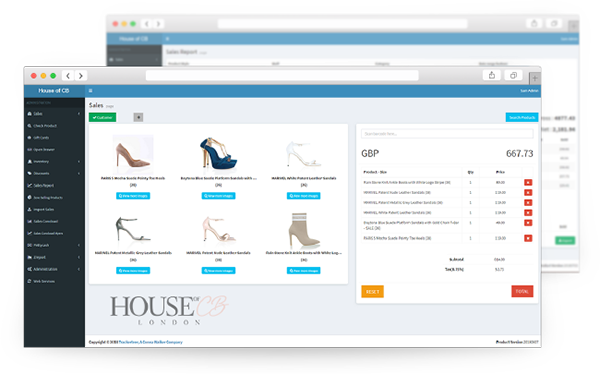
Task: View more images for PARIS S Mocha Suede heels
Action: [x=133, y=196]
